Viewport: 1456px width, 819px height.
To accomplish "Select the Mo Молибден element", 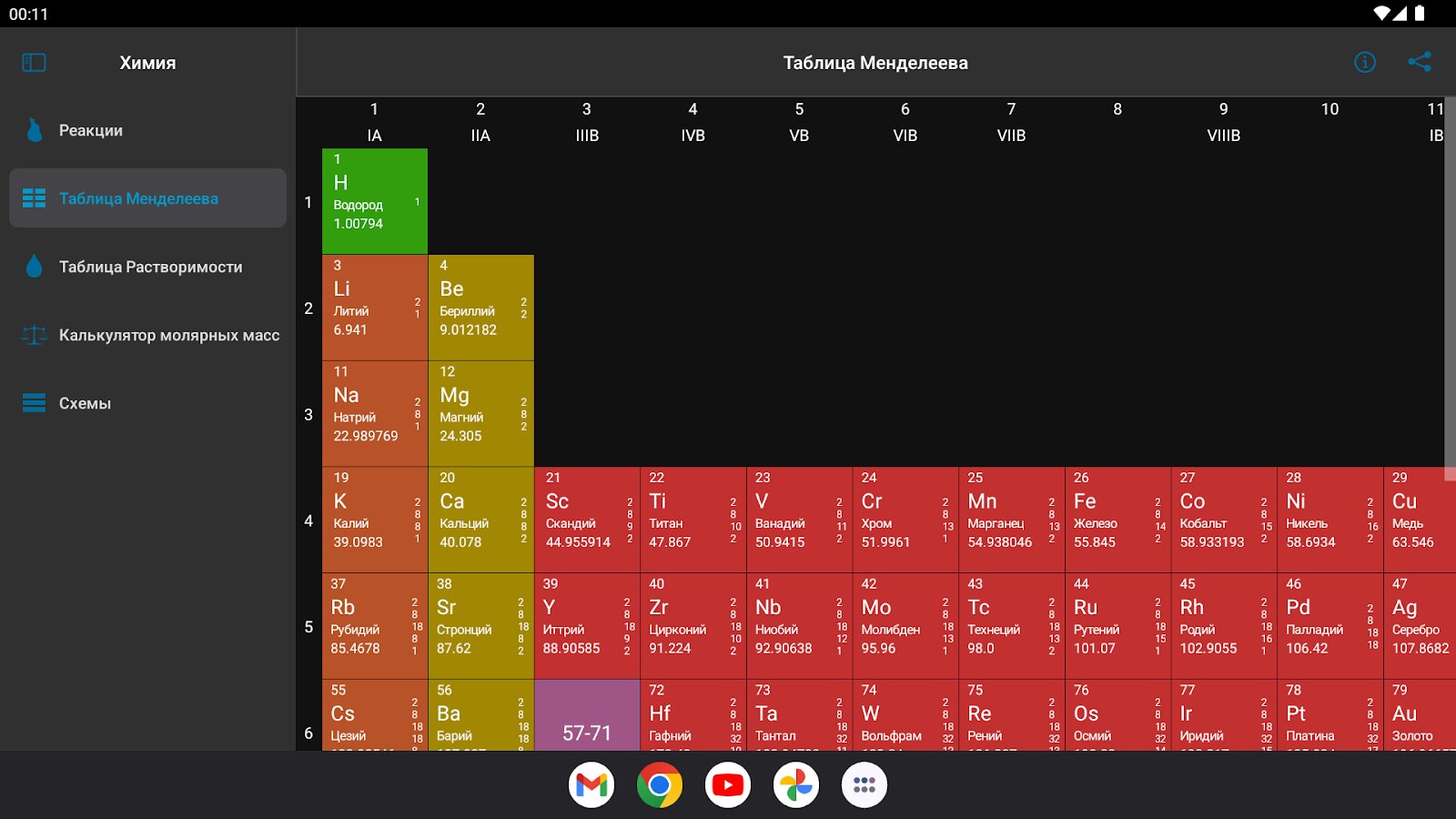I will 905,626.
